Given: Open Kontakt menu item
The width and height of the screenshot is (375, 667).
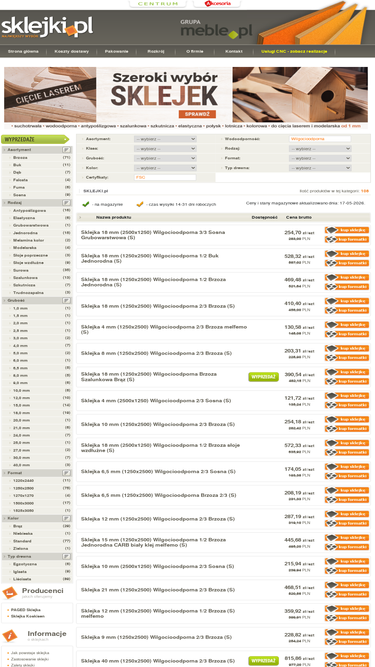Looking at the screenshot, I should (x=234, y=51).
